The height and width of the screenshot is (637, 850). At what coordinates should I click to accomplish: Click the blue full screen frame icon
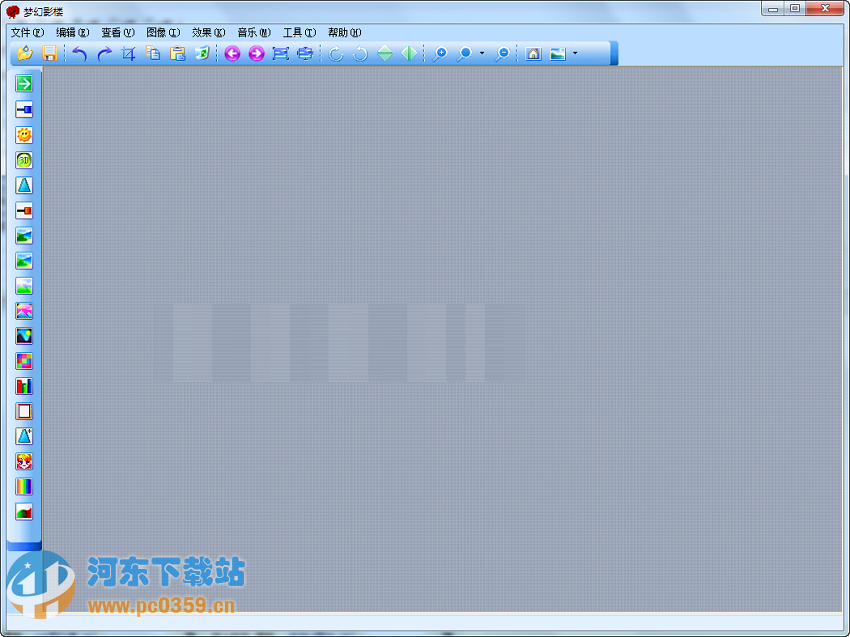(x=281, y=53)
